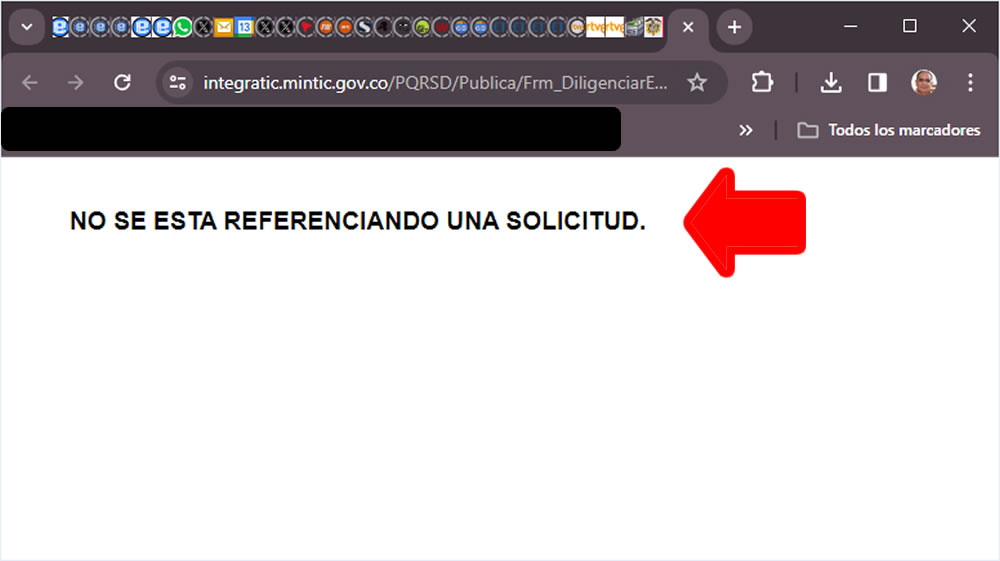This screenshot has width=1000, height=561.
Task: Open the tab search chevron dropdown
Action: tap(27, 27)
